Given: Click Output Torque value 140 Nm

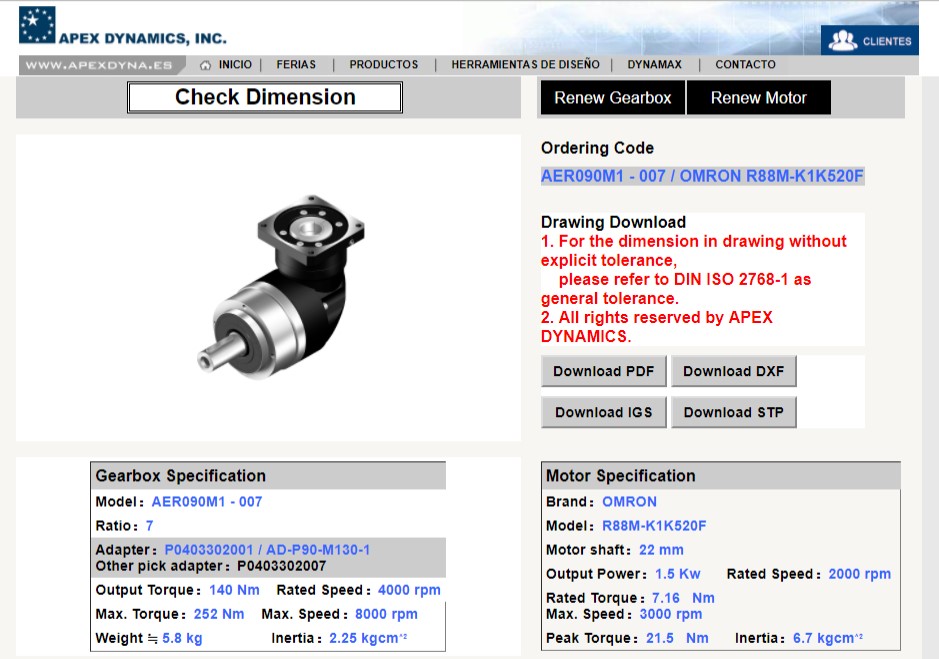Looking at the screenshot, I should [x=234, y=590].
